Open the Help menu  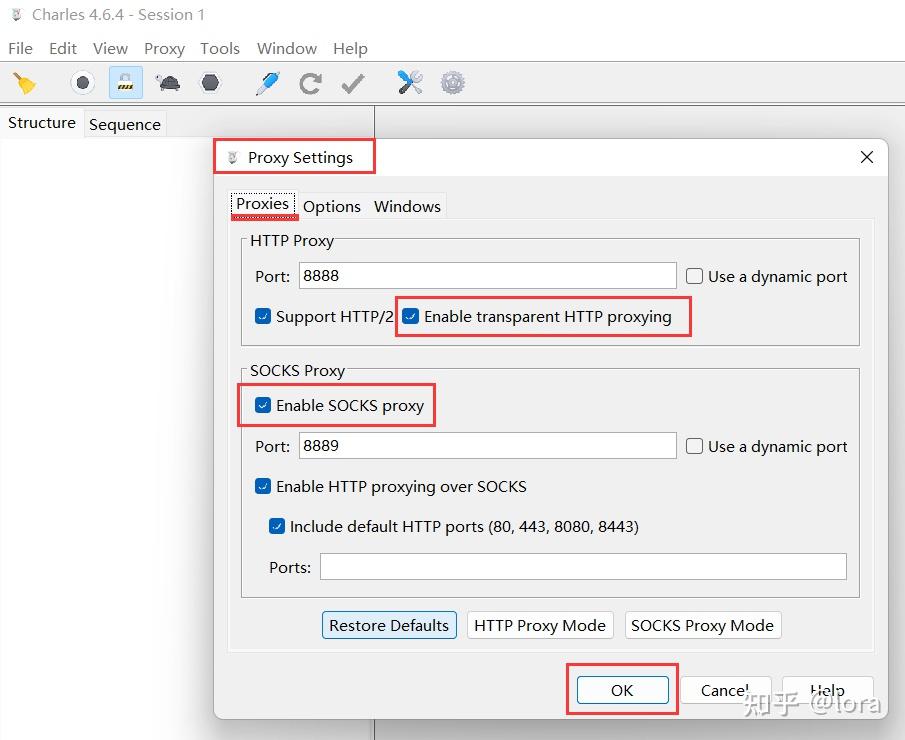click(350, 48)
